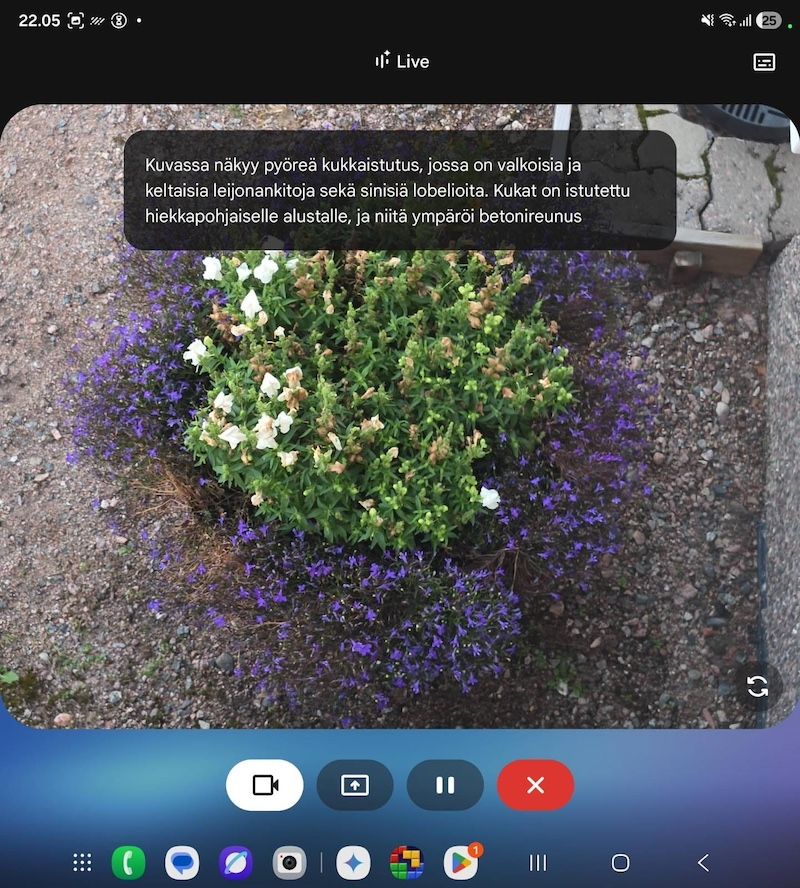Open the app drawer grid icon

coord(83,863)
